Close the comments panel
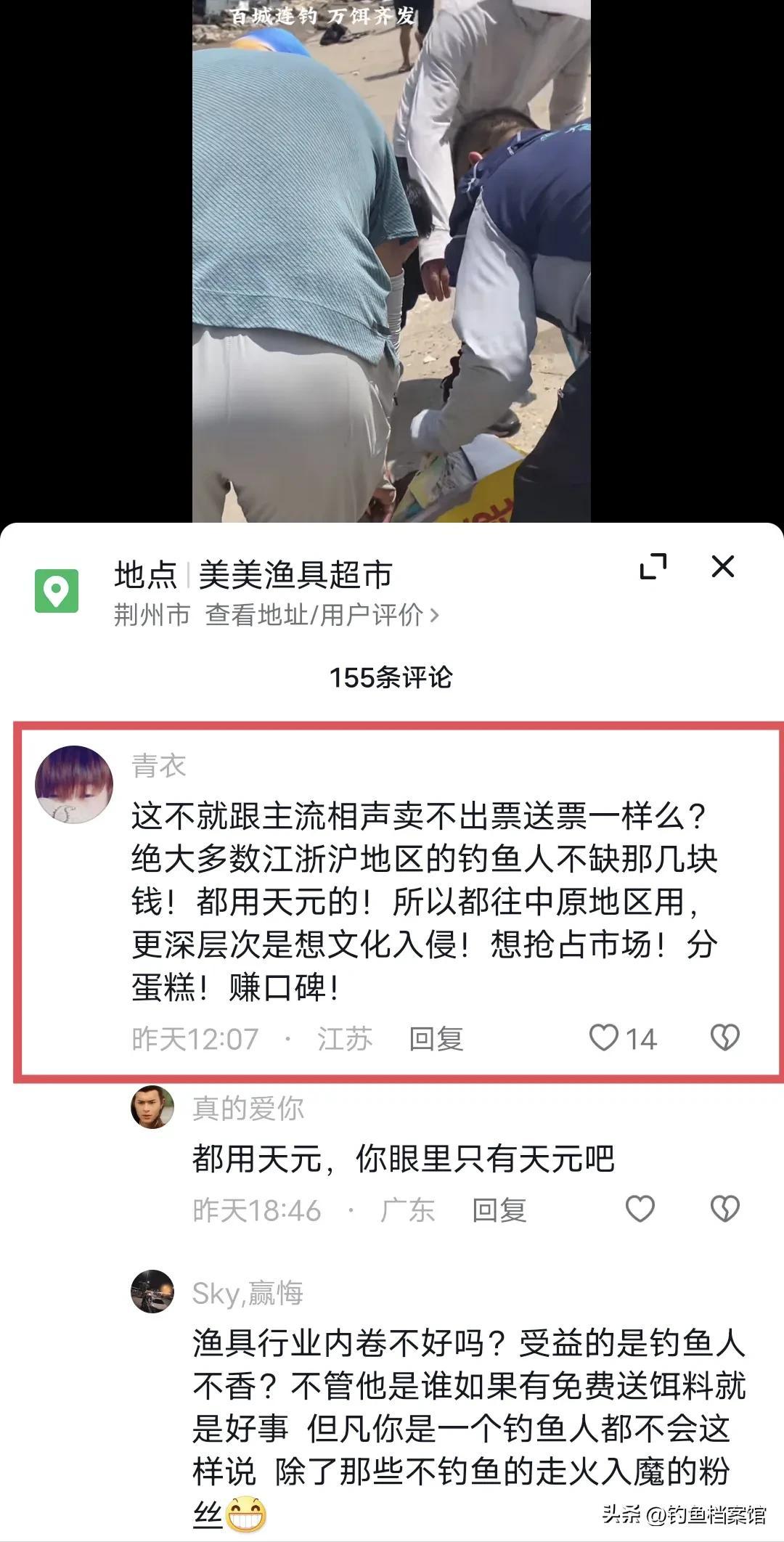Image resolution: width=784 pixels, height=1542 pixels. (x=723, y=567)
